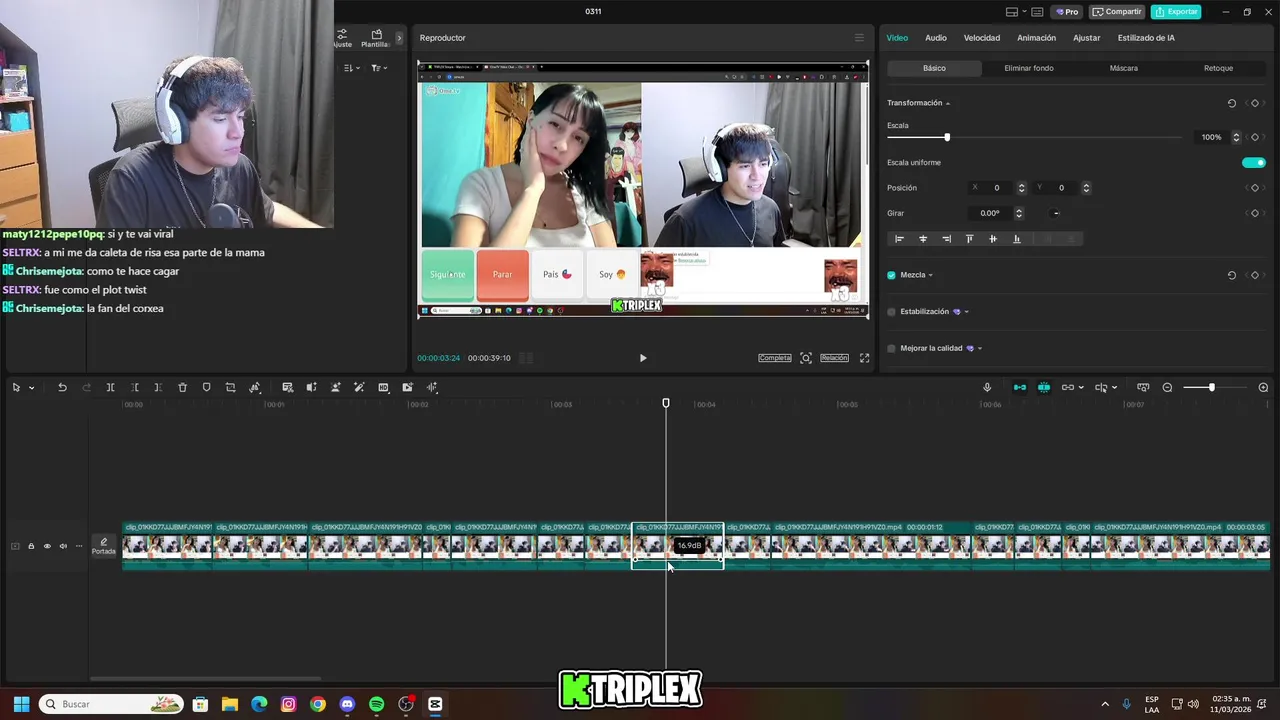Screen dimensions: 1280x720
Task: Click the Windows Start button
Action: [21, 704]
